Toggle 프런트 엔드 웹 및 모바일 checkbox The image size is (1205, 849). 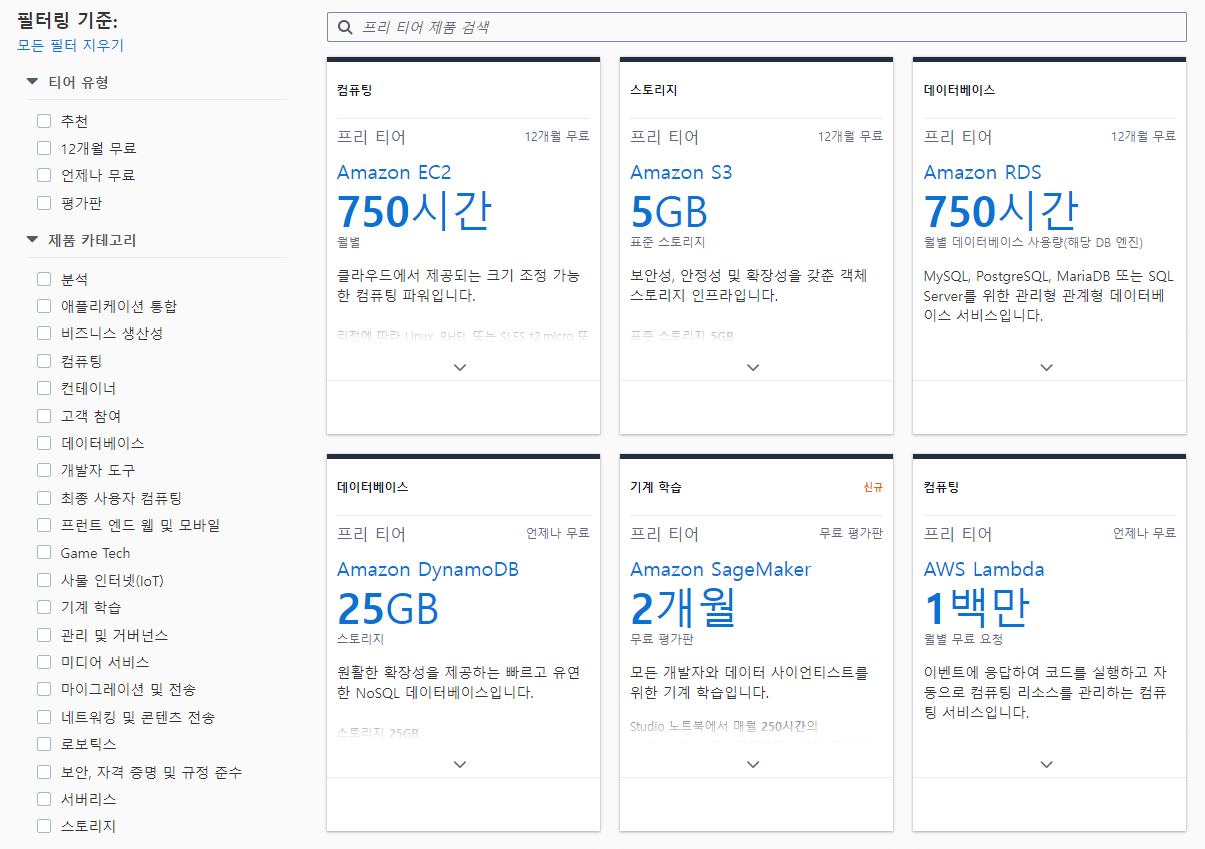coord(44,525)
